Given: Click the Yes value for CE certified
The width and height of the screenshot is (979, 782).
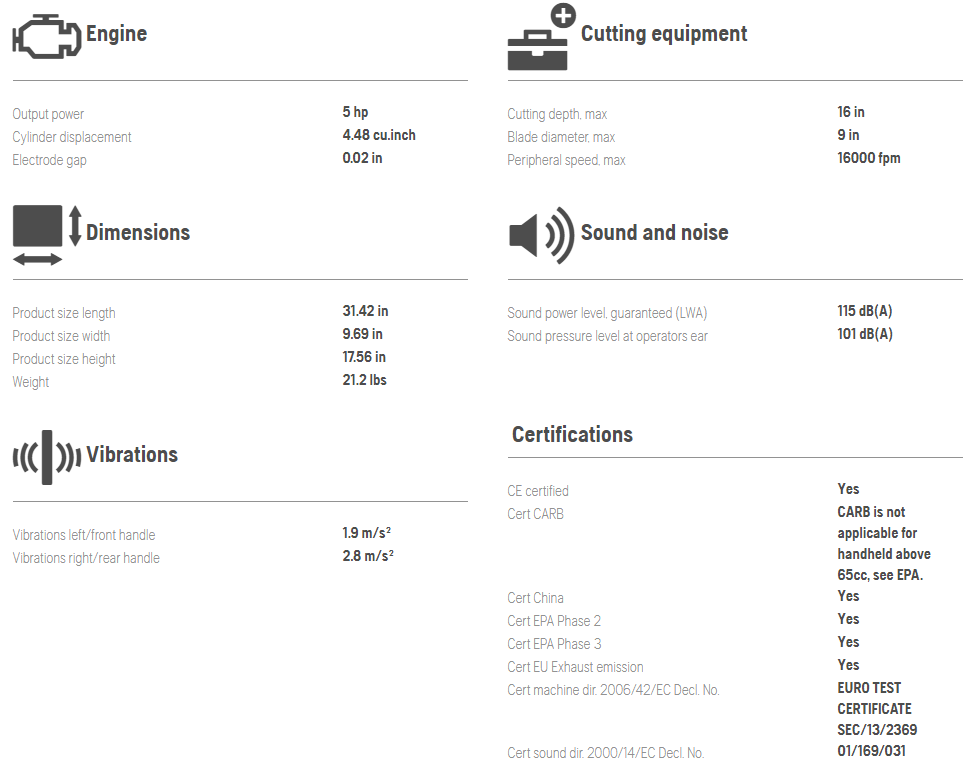Looking at the screenshot, I should coord(849,489).
